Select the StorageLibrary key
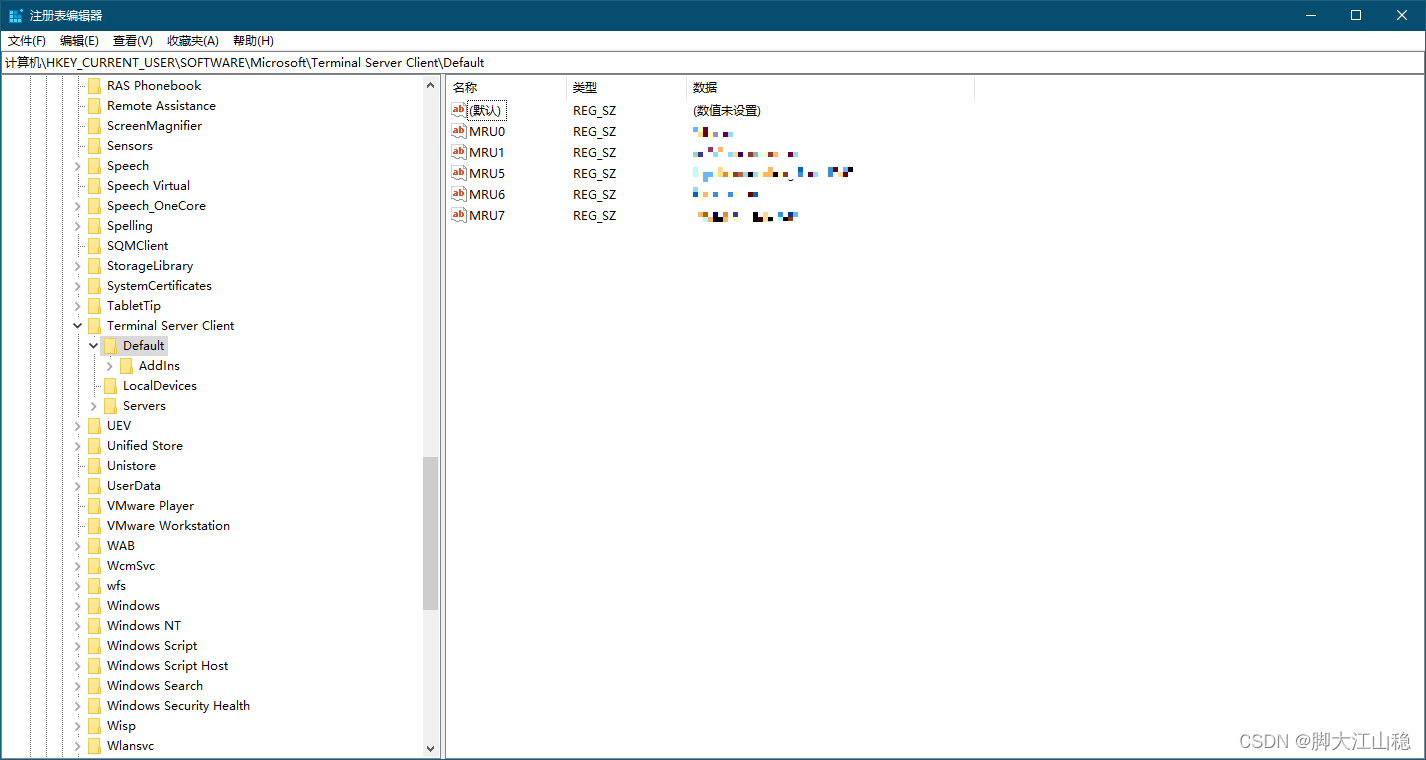This screenshot has width=1426, height=760. (150, 266)
